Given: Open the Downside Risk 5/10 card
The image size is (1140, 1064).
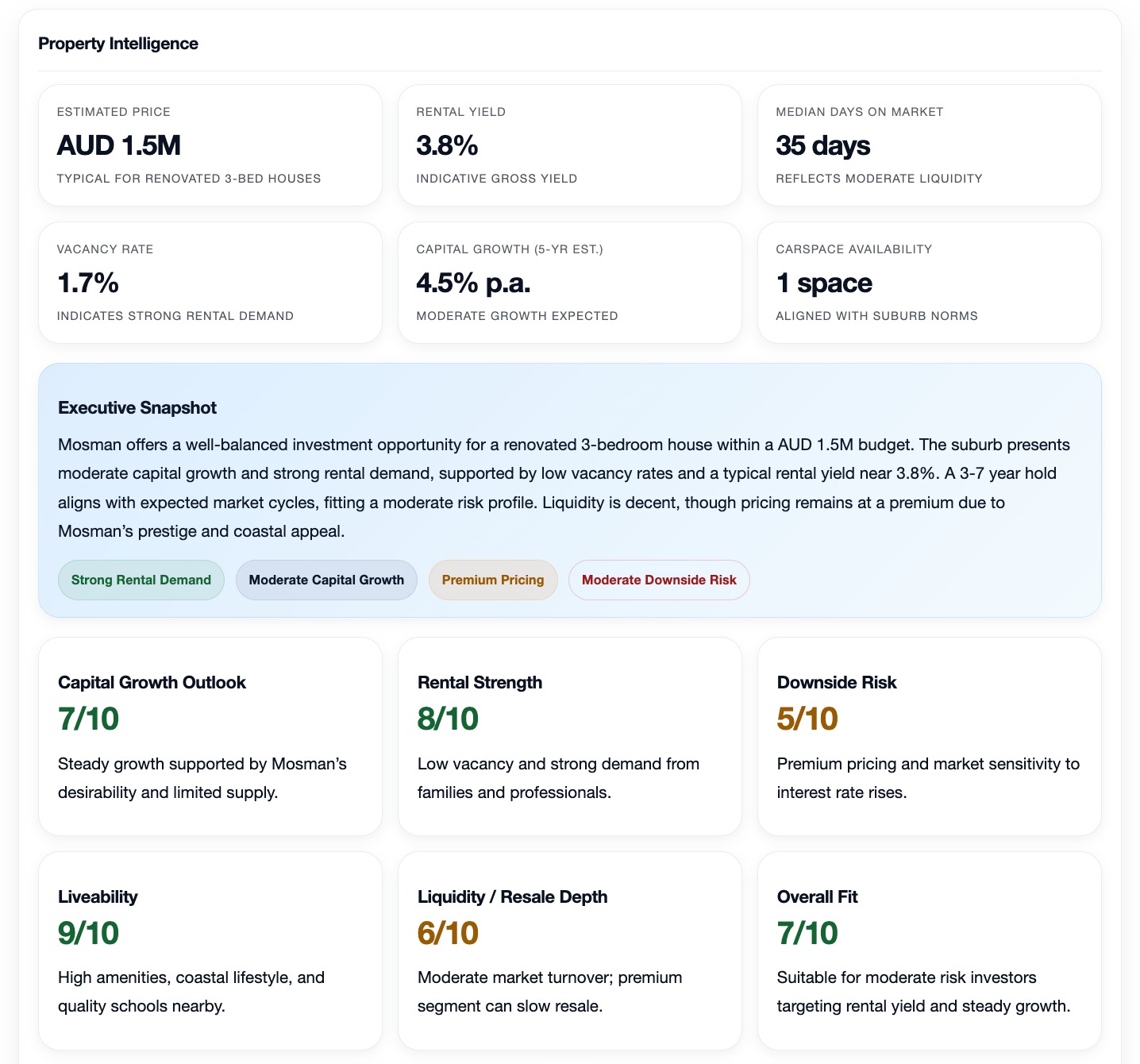Looking at the screenshot, I should coord(929,737).
